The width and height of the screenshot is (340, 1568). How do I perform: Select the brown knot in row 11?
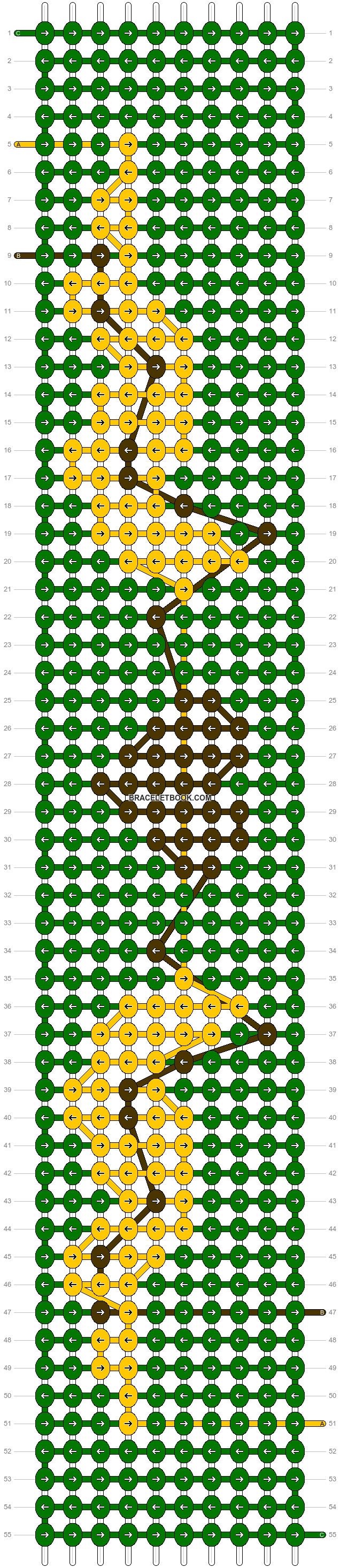[x=101, y=312]
